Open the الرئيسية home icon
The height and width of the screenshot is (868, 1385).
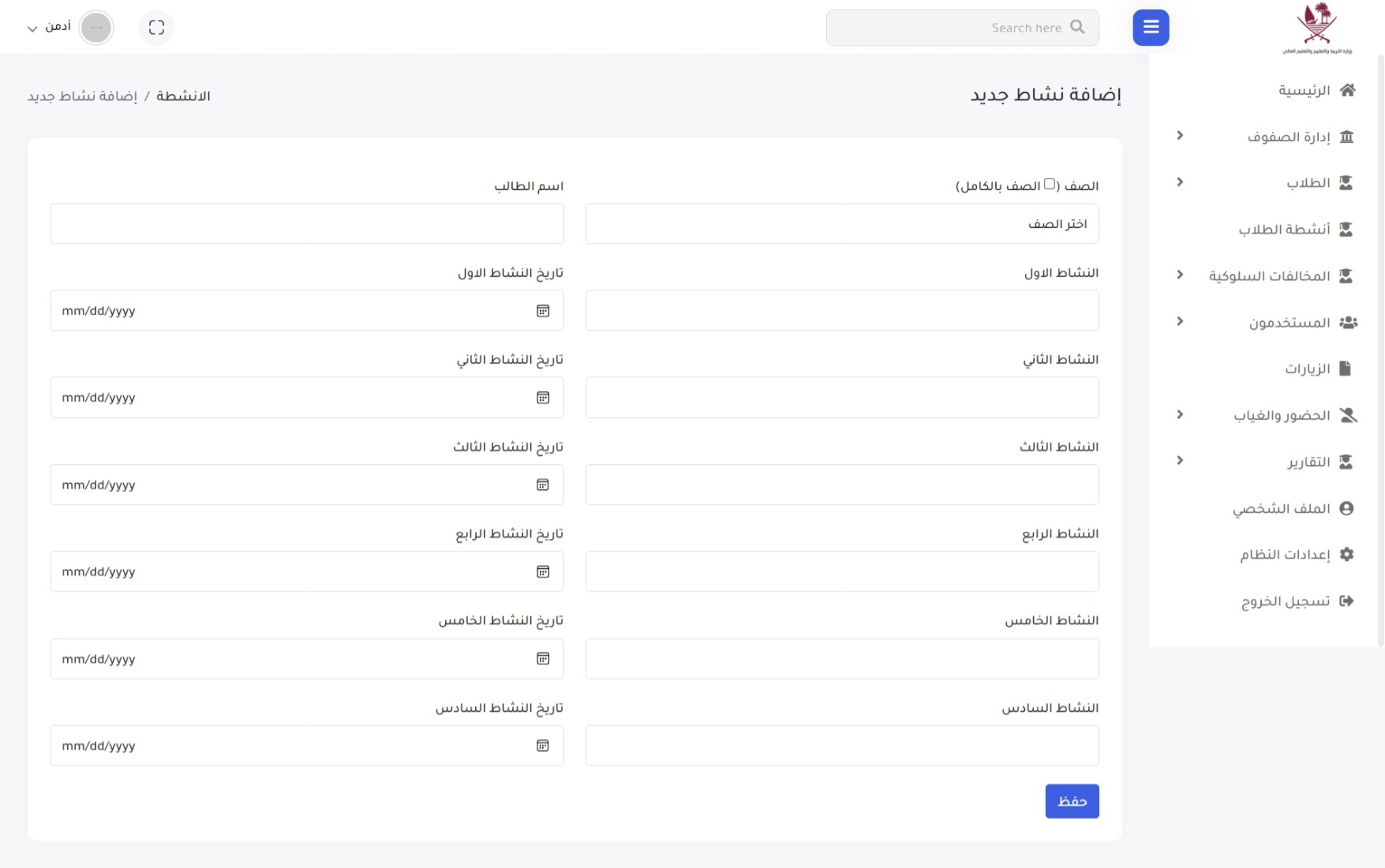1349,89
